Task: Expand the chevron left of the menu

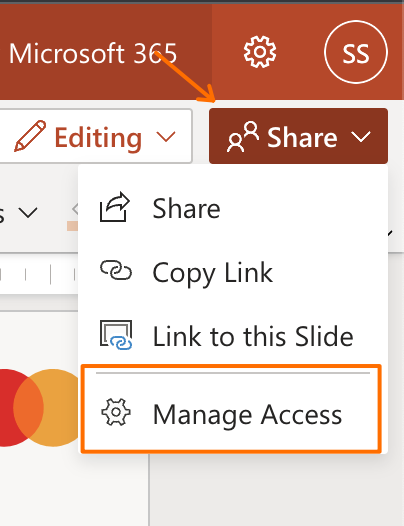Action: [x=28, y=213]
